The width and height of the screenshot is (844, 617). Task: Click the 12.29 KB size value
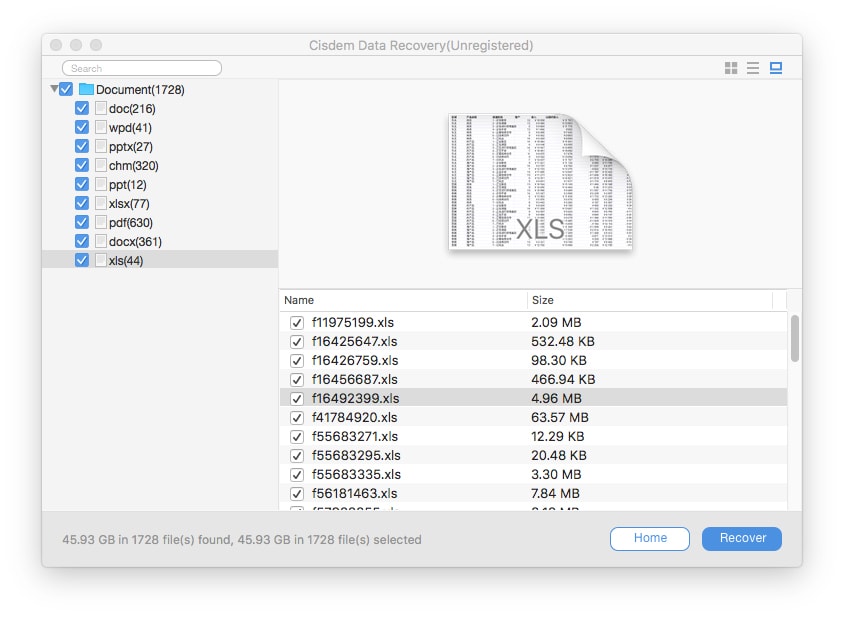click(x=557, y=436)
